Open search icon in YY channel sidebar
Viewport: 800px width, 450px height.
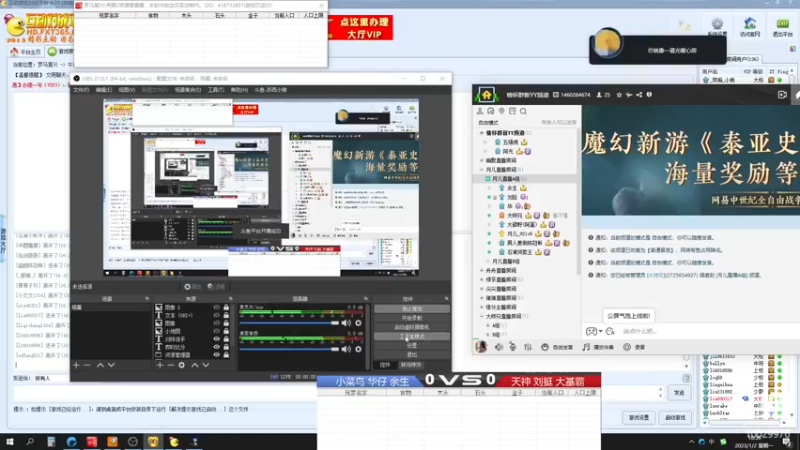[523, 111]
